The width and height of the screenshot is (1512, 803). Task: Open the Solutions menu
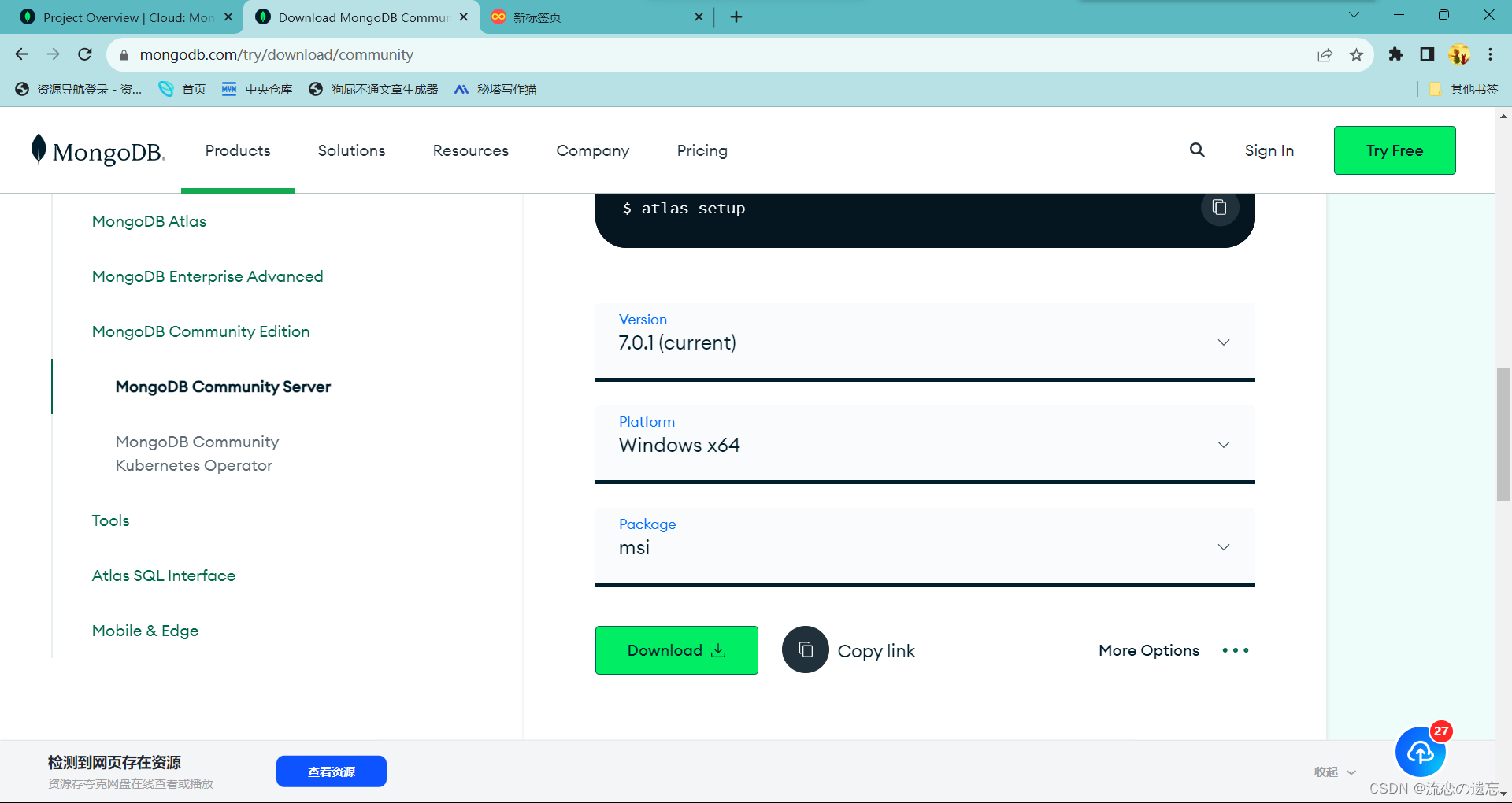[x=351, y=150]
